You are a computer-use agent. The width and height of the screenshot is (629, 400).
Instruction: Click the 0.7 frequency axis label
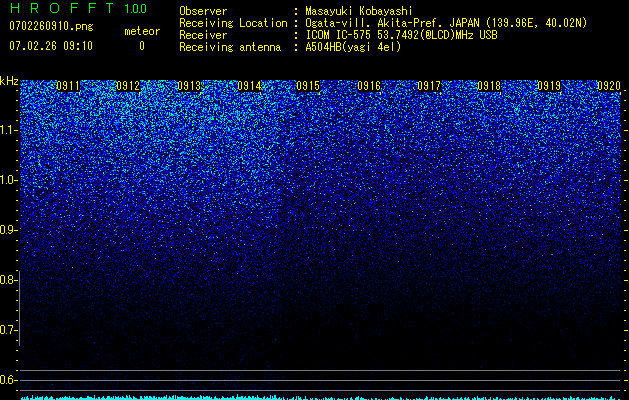coord(8,330)
